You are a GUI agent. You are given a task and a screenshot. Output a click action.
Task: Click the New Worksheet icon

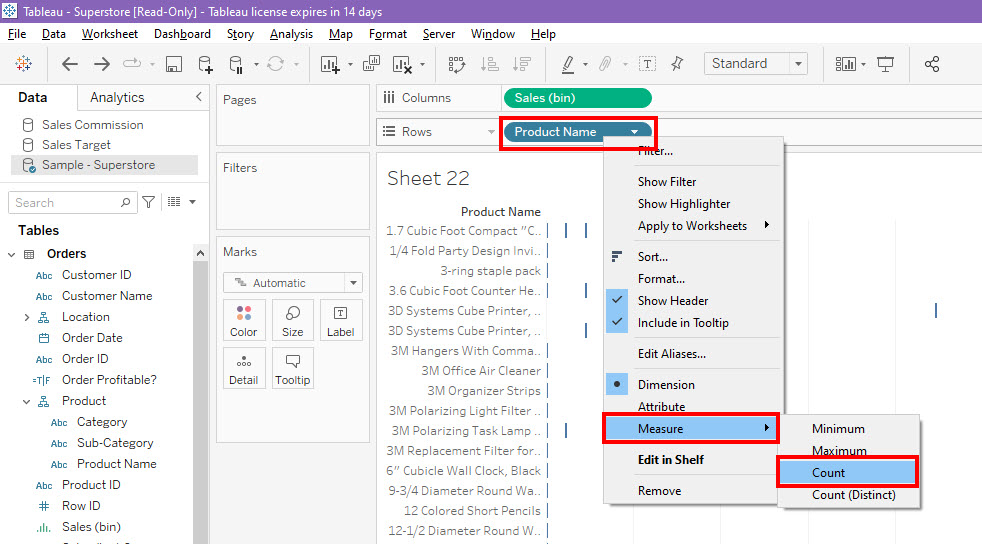(330, 64)
